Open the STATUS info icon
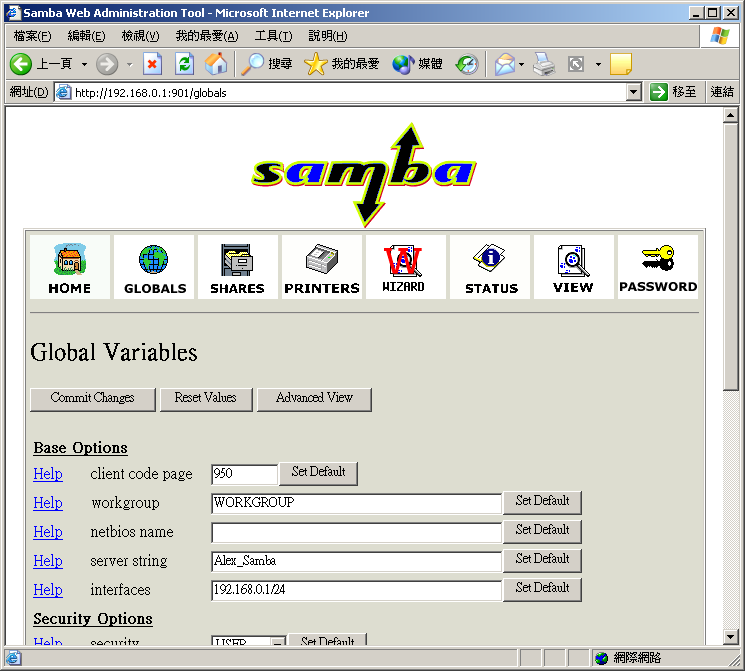This screenshot has height=671, width=745. click(490, 267)
